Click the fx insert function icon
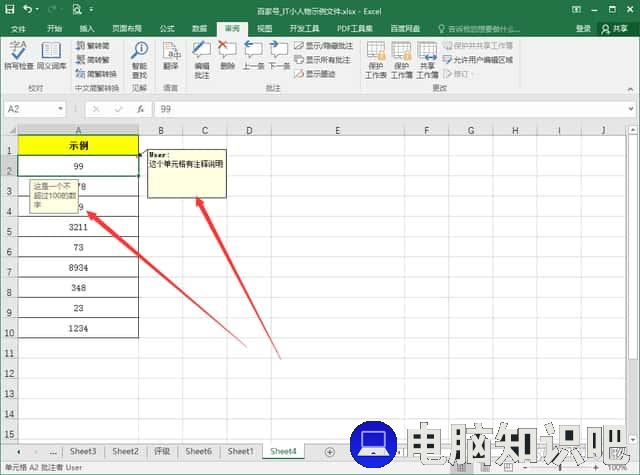 tap(140, 109)
